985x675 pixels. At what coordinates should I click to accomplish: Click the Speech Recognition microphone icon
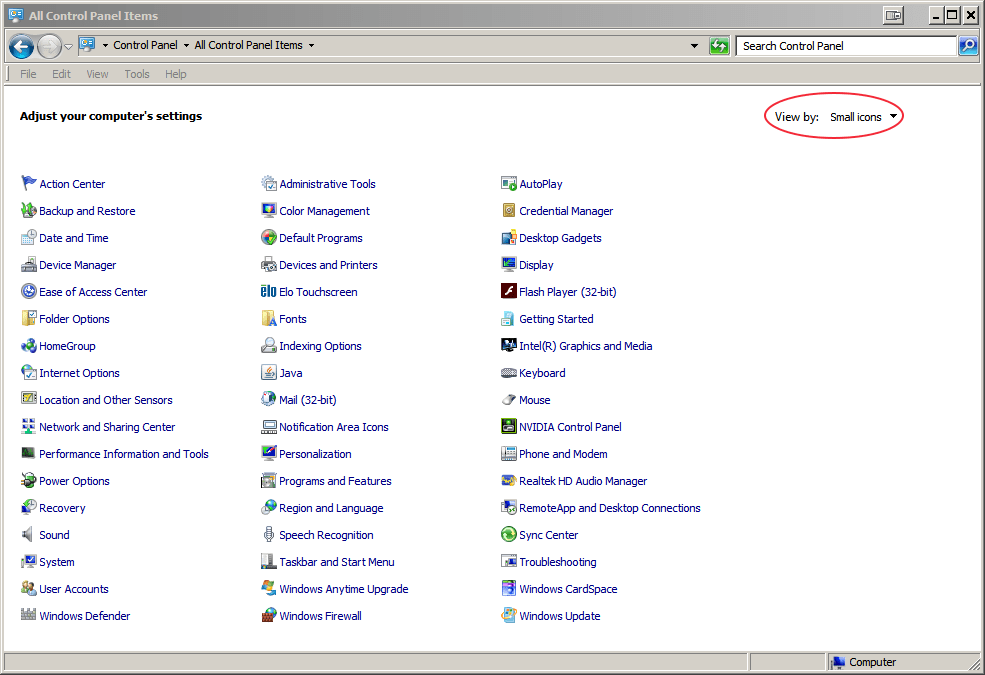click(269, 534)
